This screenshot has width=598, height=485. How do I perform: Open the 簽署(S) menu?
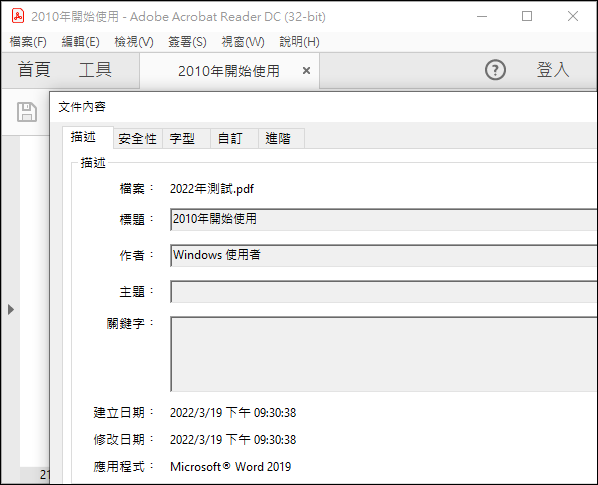tap(187, 42)
